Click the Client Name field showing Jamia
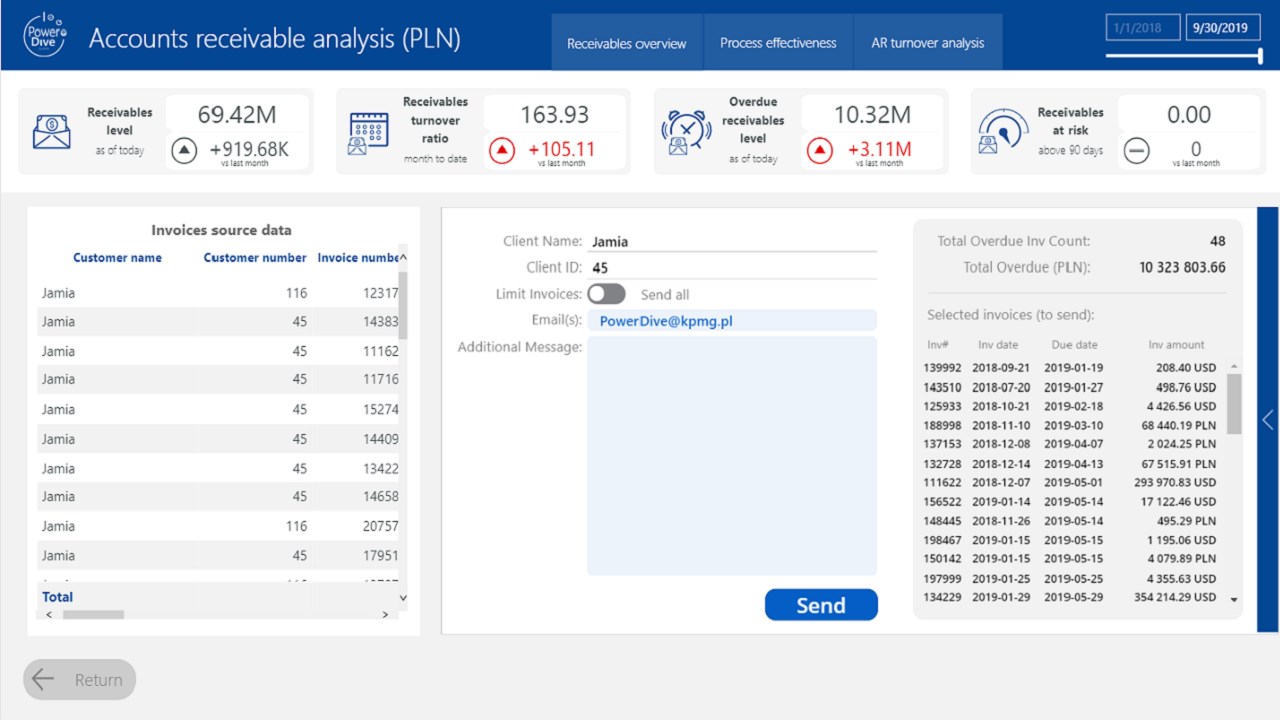The width and height of the screenshot is (1280, 720). click(732, 241)
